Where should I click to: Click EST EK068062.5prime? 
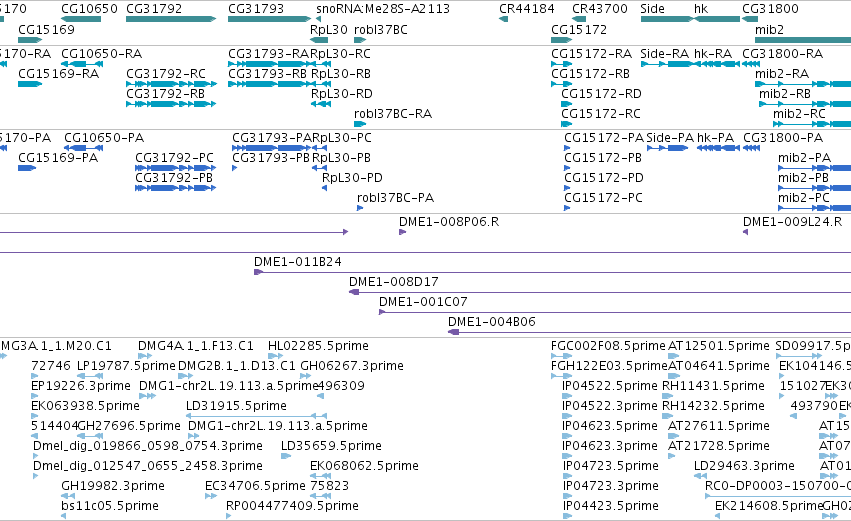[x=364, y=466]
